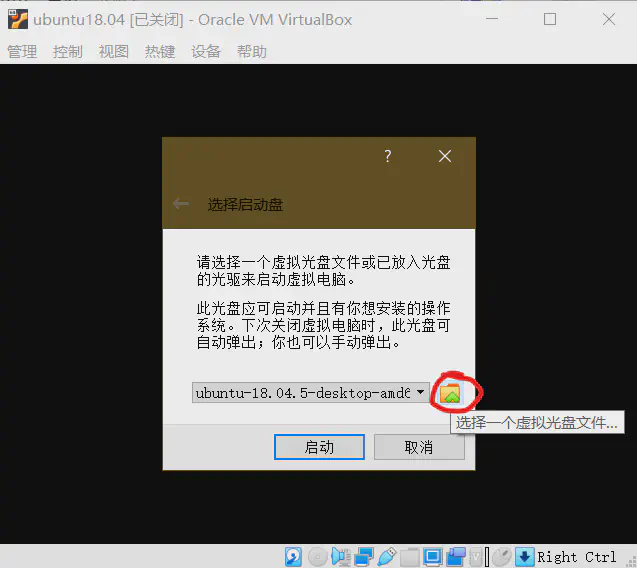
Task: Open the 帮助 menu
Action: pos(252,52)
